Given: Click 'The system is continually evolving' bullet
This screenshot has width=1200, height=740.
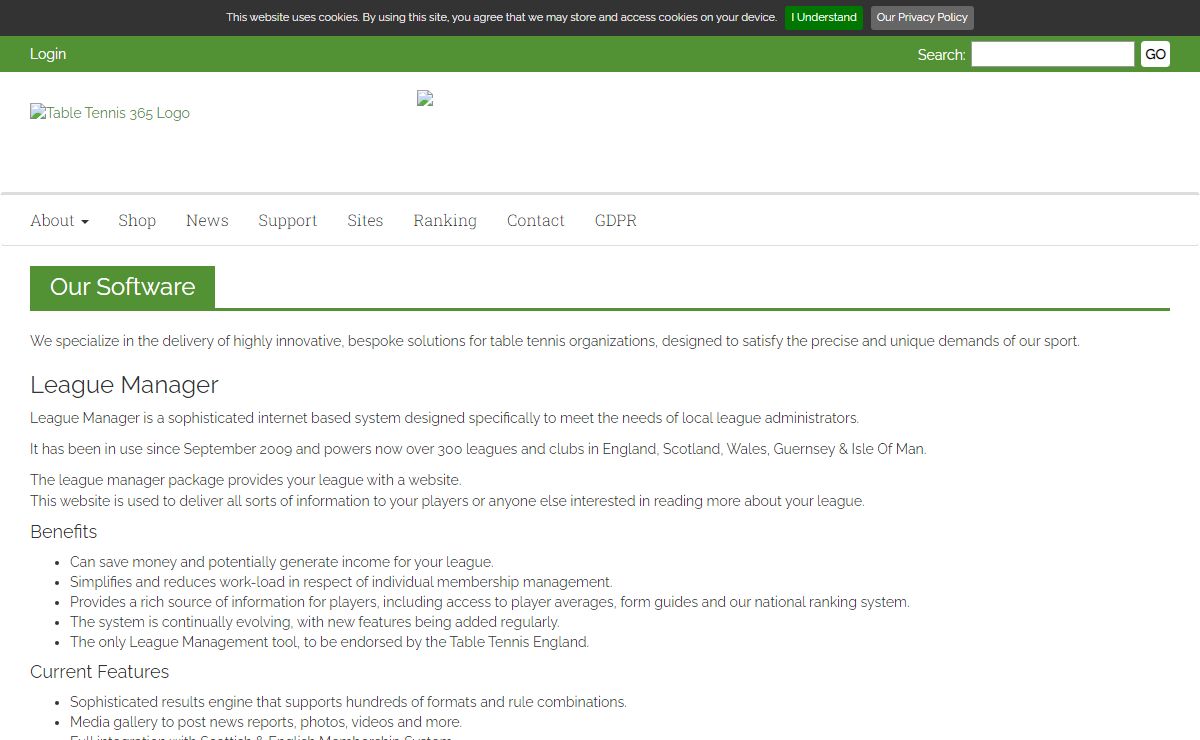Looking at the screenshot, I should [x=315, y=622].
